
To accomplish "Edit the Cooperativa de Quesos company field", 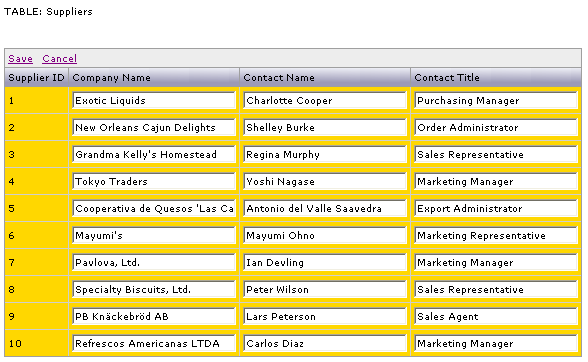I will (x=154, y=209).
